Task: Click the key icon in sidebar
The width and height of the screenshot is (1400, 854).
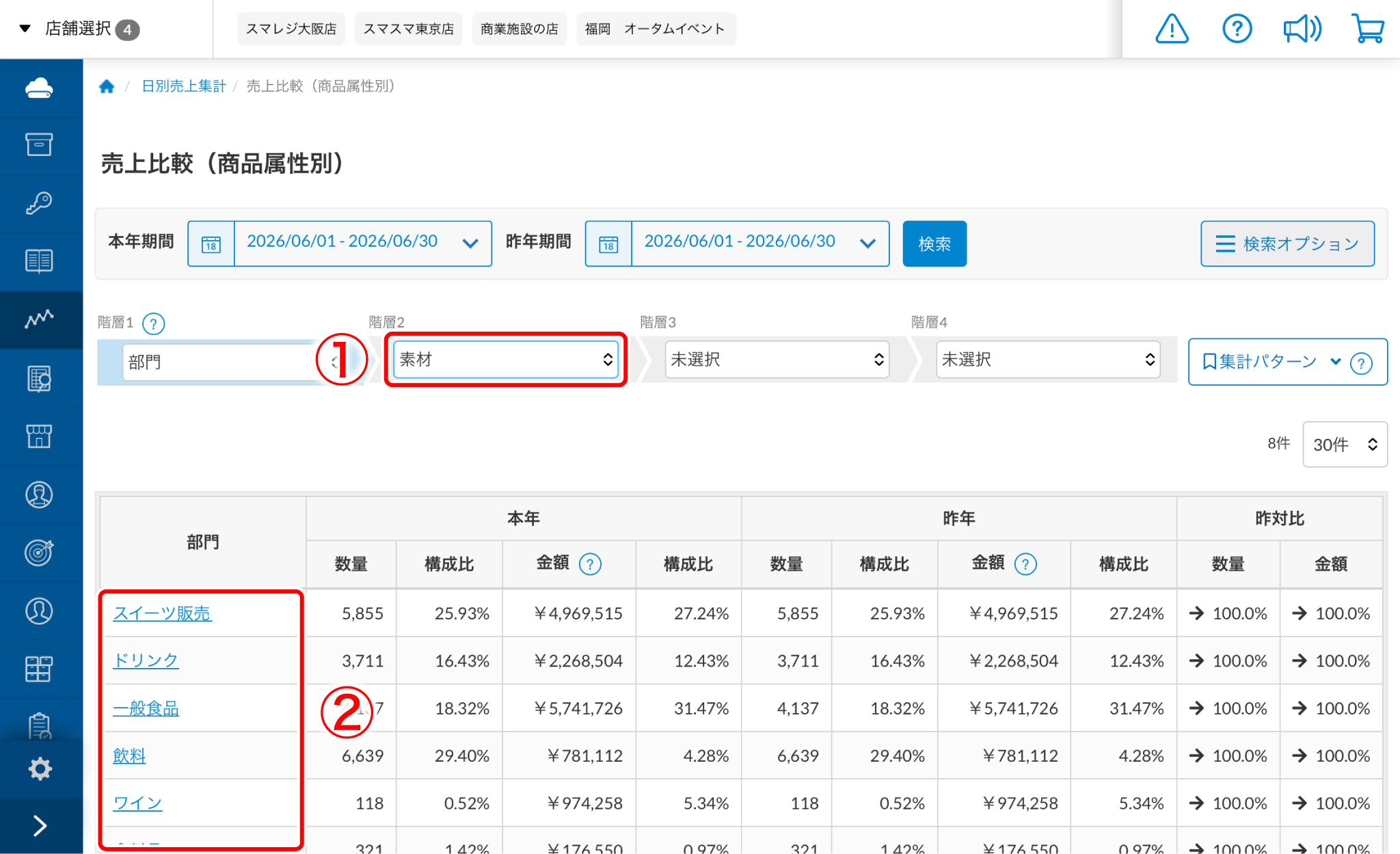Action: pyautogui.click(x=40, y=203)
